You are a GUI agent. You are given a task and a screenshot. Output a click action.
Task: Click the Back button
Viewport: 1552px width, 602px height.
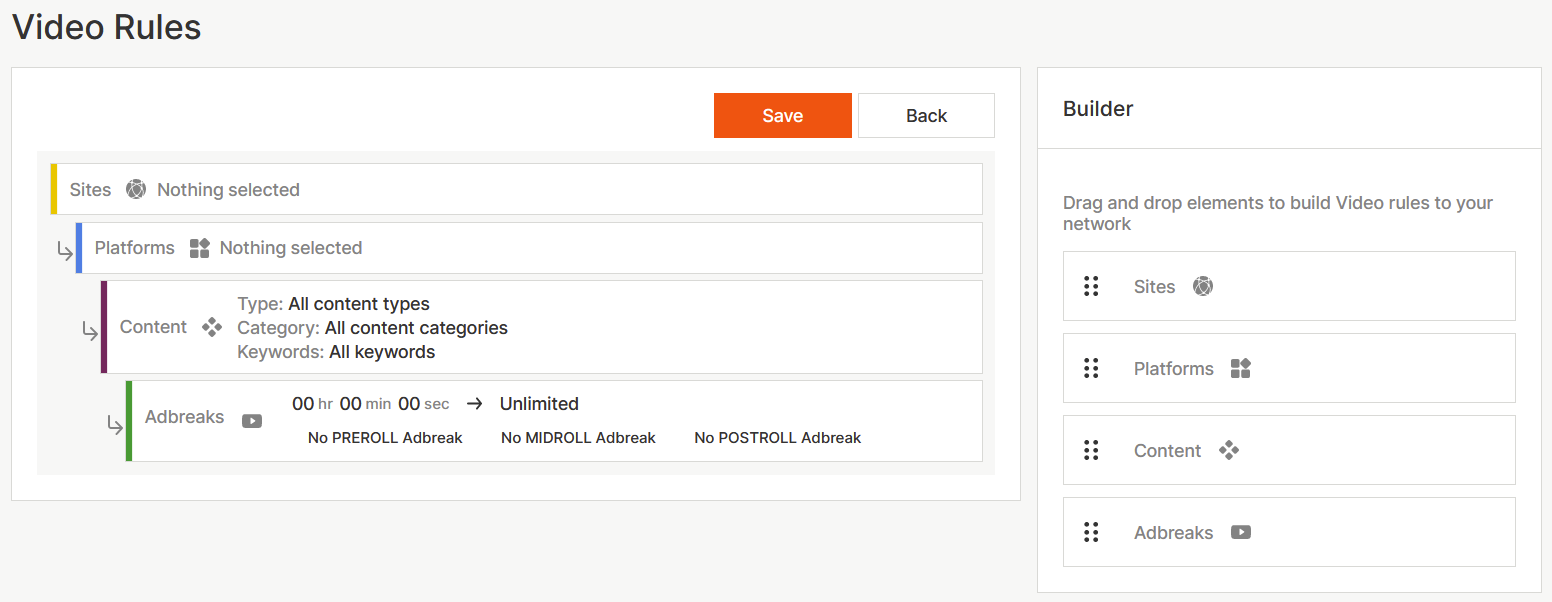pyautogui.click(x=926, y=116)
